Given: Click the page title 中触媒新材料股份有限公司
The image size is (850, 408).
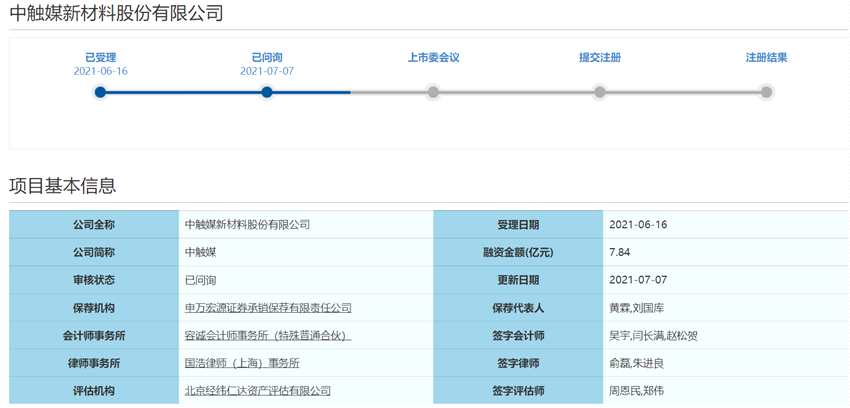Looking at the screenshot, I should [117, 13].
